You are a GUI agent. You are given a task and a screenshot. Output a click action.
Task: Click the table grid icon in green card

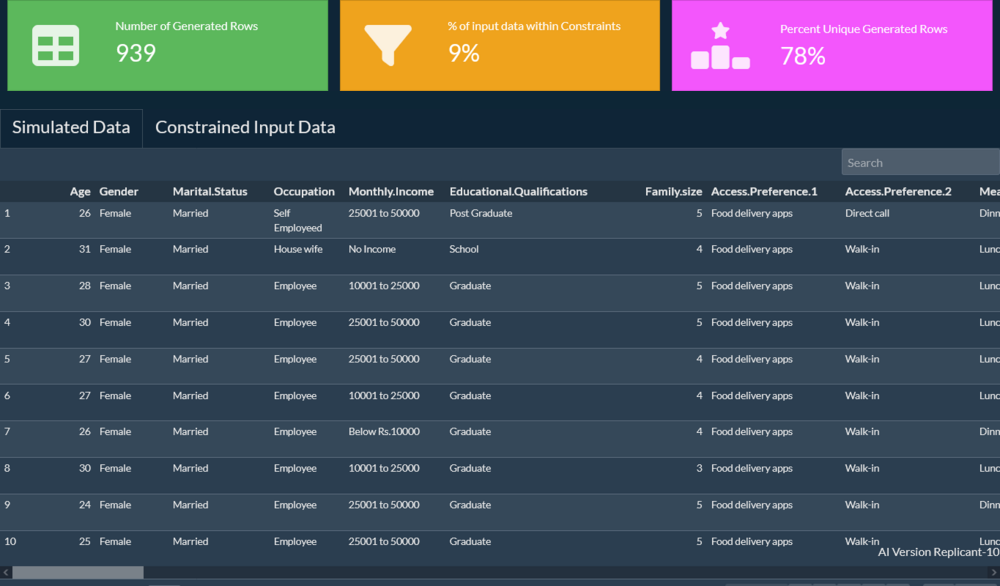(55, 46)
